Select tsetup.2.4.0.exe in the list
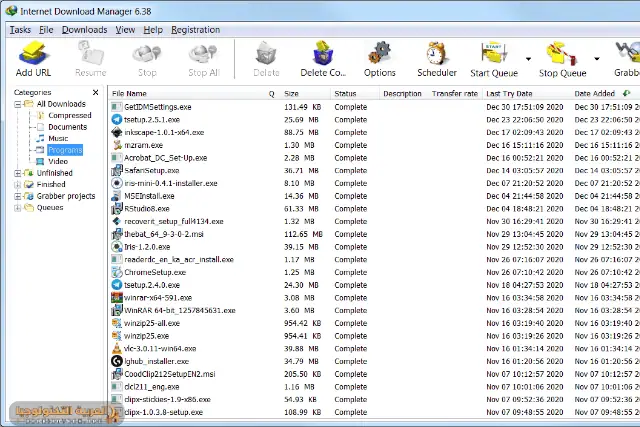This screenshot has height=427, width=640. (152, 285)
